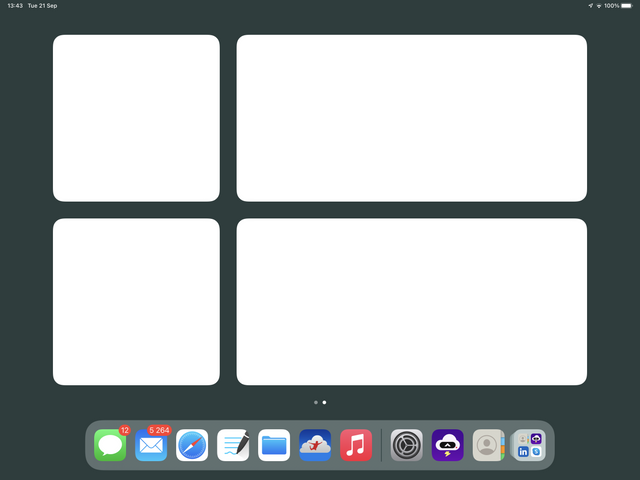Launch the cloud with red airplane app
The image size is (640, 480).
tap(315, 445)
